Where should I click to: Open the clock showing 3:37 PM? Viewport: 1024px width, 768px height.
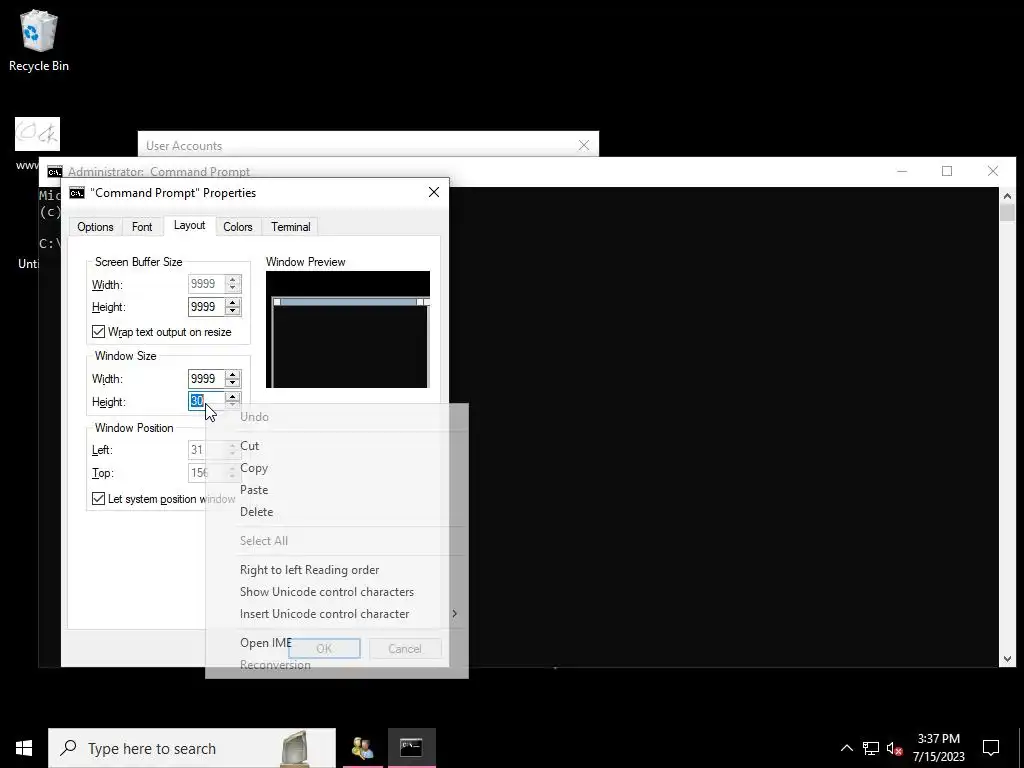pos(938,748)
